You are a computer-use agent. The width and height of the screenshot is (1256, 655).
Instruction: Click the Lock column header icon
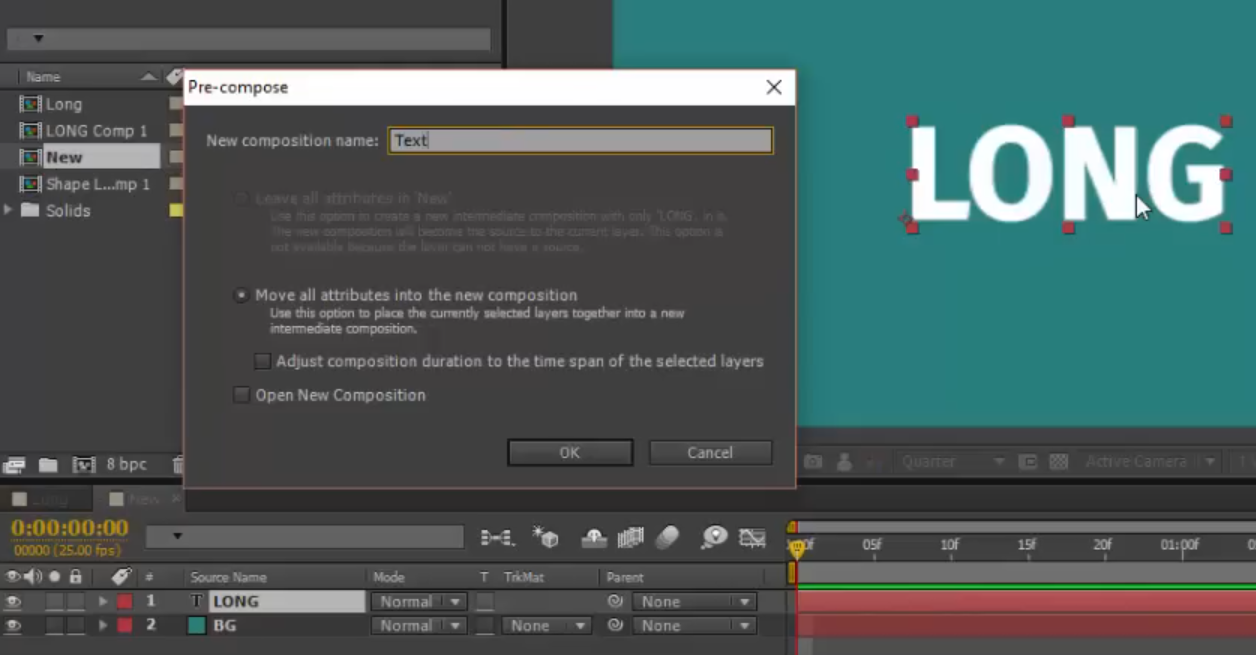coord(75,577)
